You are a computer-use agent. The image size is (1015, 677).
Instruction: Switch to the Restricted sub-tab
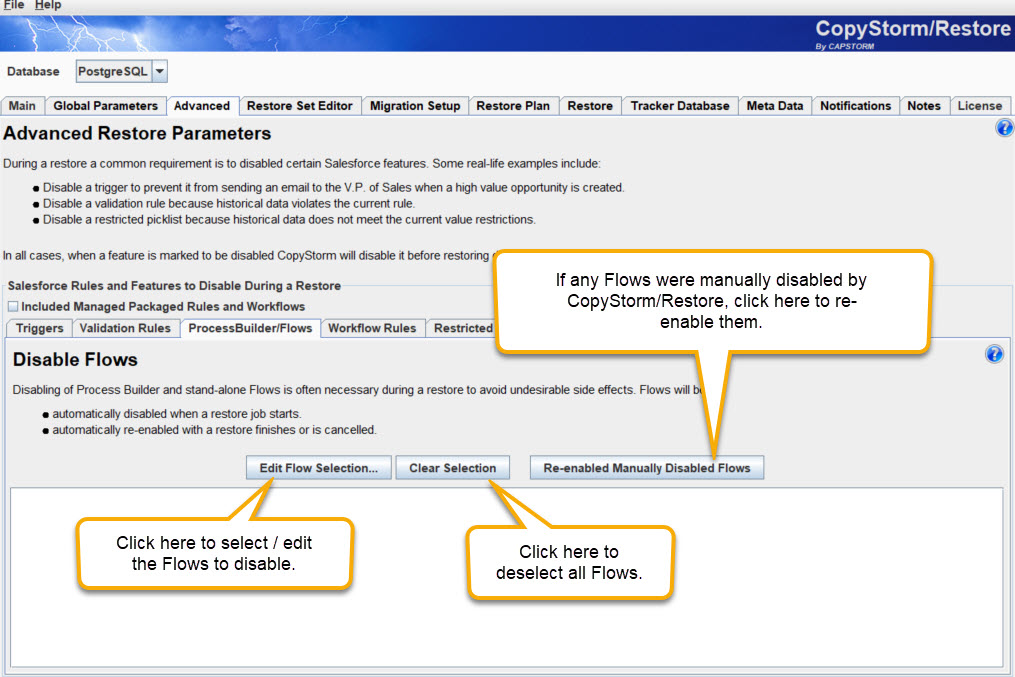(462, 328)
